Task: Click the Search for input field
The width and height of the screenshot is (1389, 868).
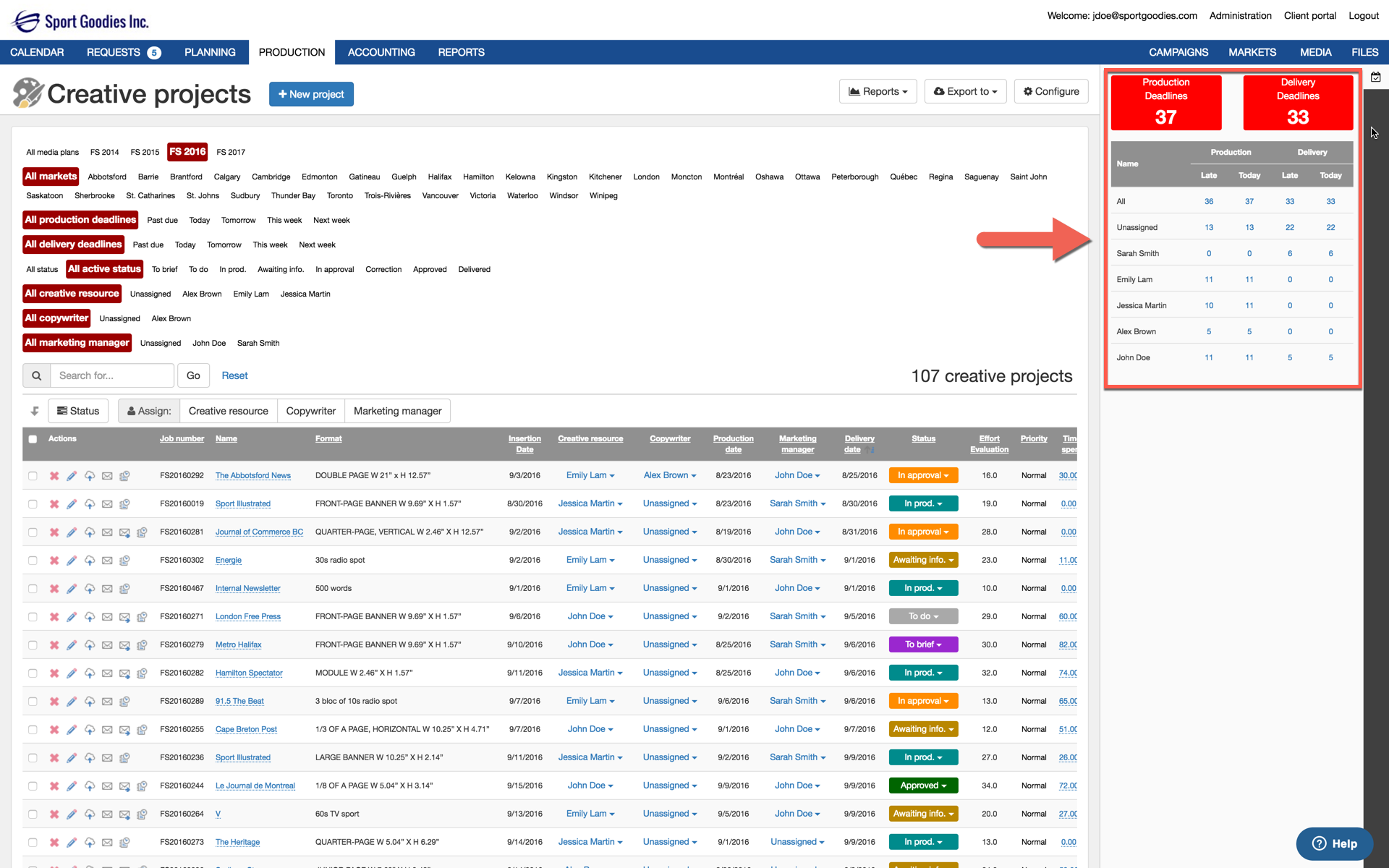Action: [112, 375]
